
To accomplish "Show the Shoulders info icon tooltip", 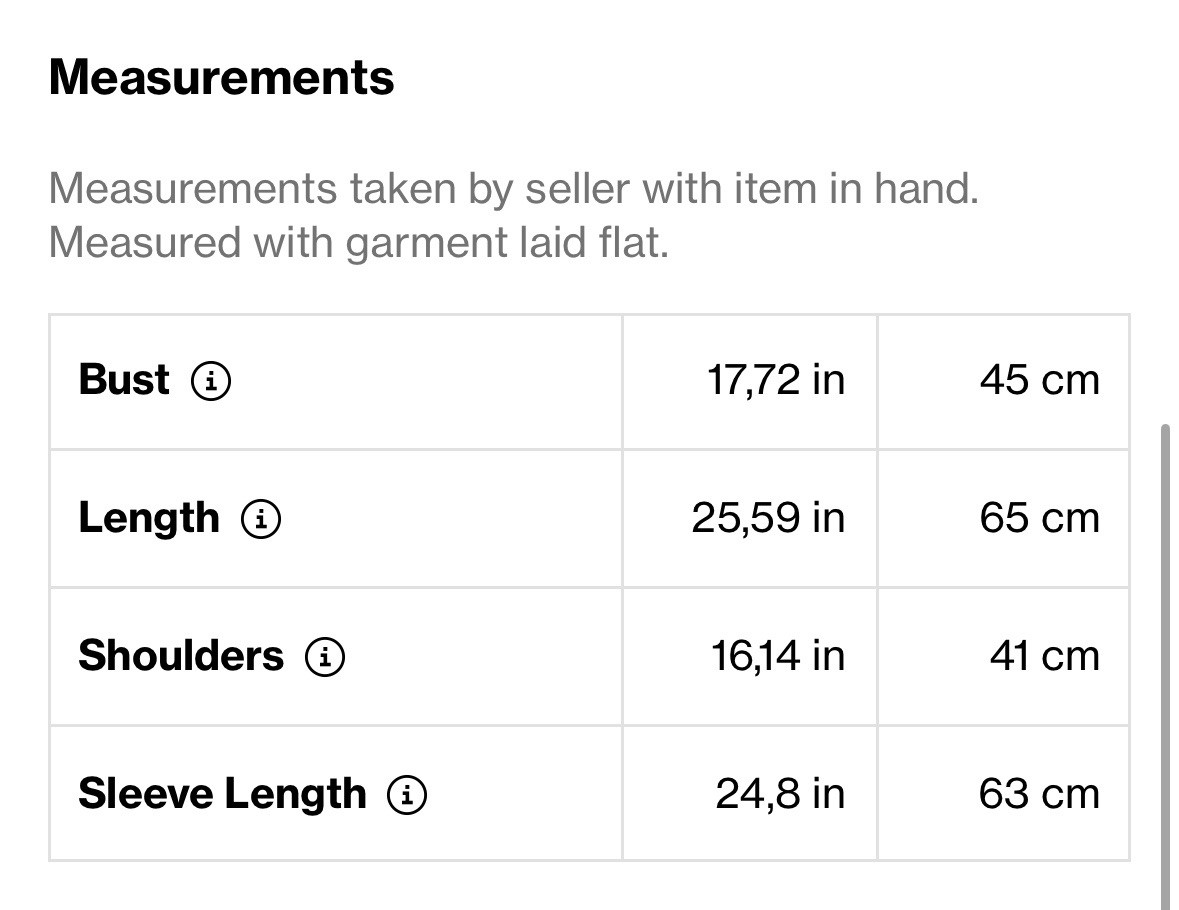I will point(325,657).
